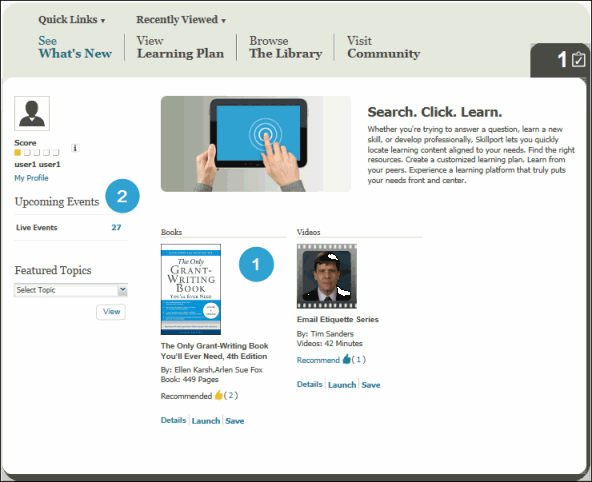Open the Email Etiquette Series title
This screenshot has height=482, width=592.
[x=338, y=319]
